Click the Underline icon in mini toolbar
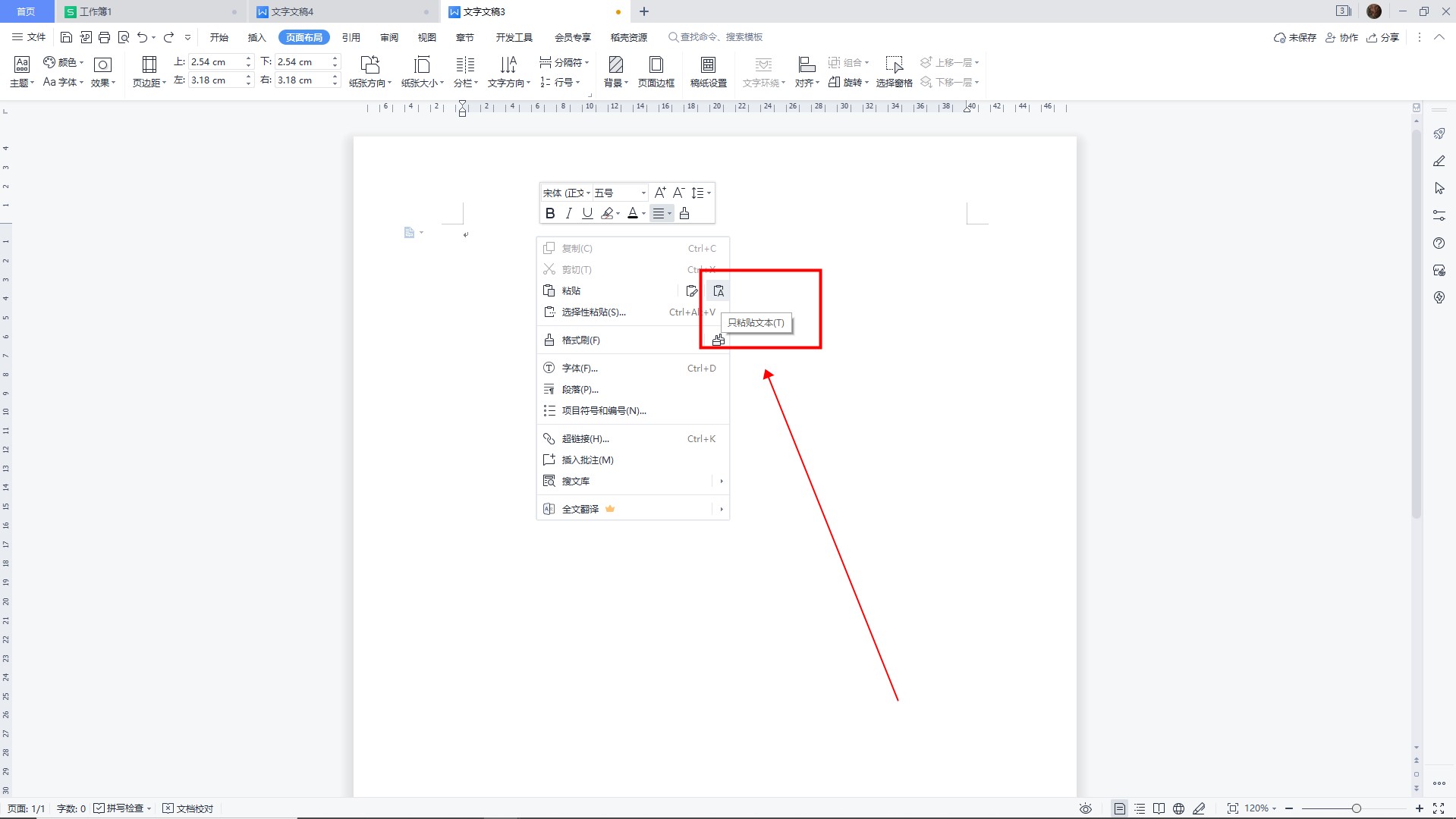 (x=586, y=214)
